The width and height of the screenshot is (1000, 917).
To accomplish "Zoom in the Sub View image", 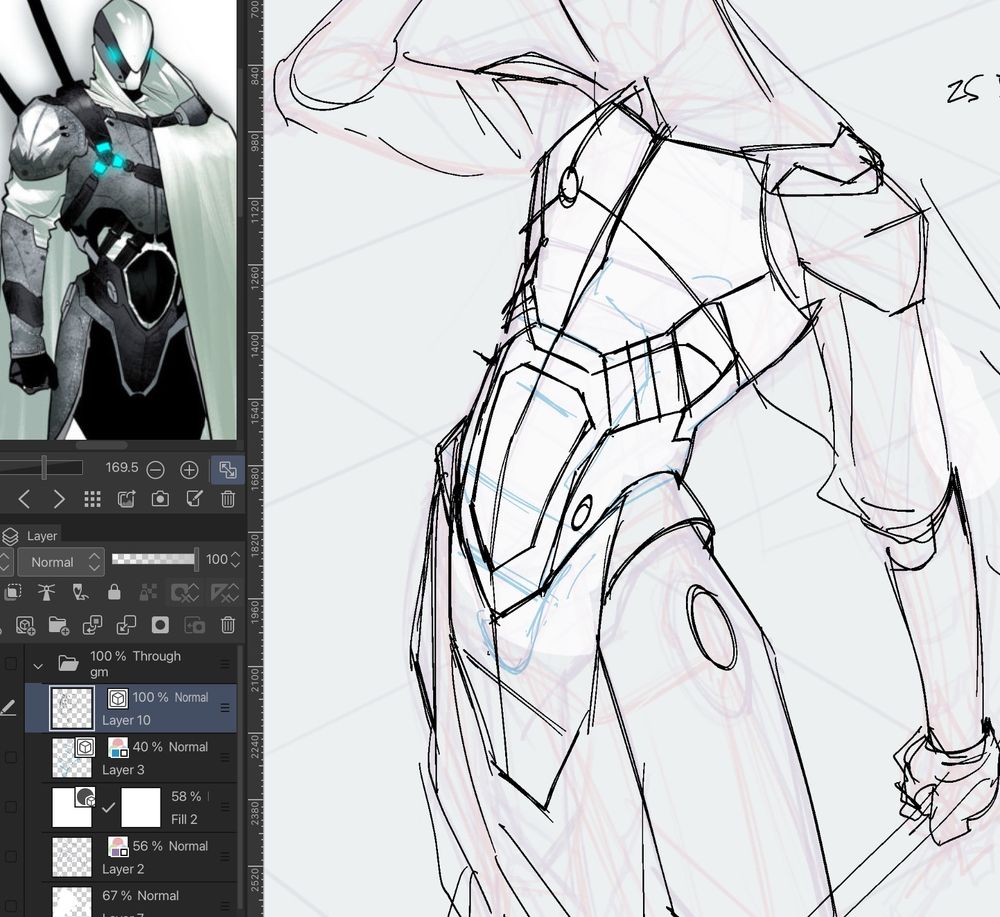I will point(189,470).
